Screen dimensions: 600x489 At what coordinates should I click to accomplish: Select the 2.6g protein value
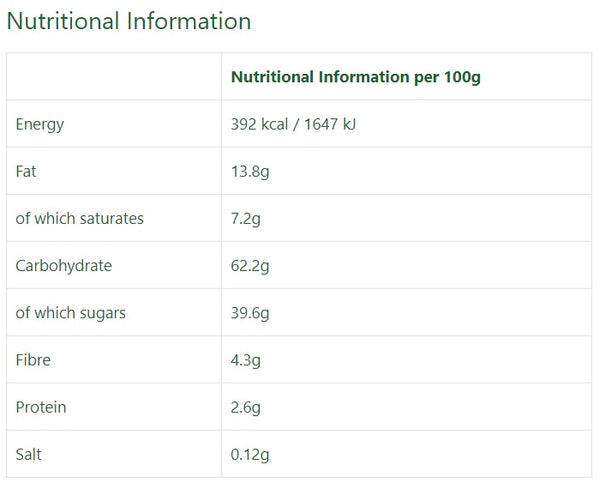point(246,408)
